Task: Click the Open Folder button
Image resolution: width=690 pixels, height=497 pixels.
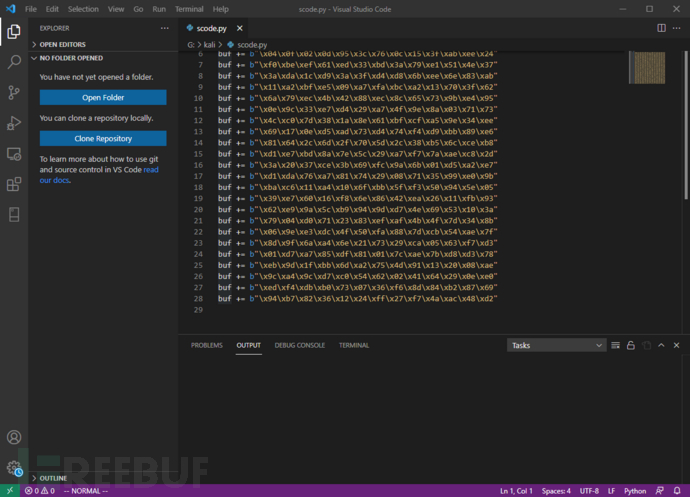Action: [x=103, y=97]
